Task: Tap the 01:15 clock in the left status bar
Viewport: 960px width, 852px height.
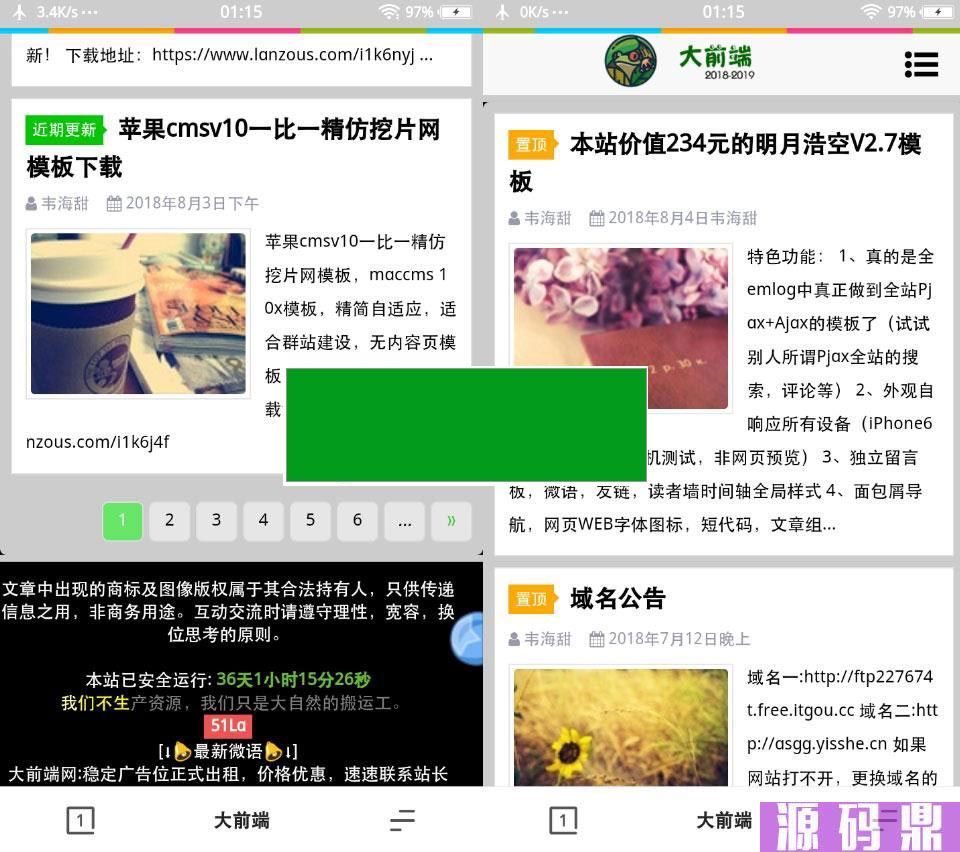Action: click(241, 12)
